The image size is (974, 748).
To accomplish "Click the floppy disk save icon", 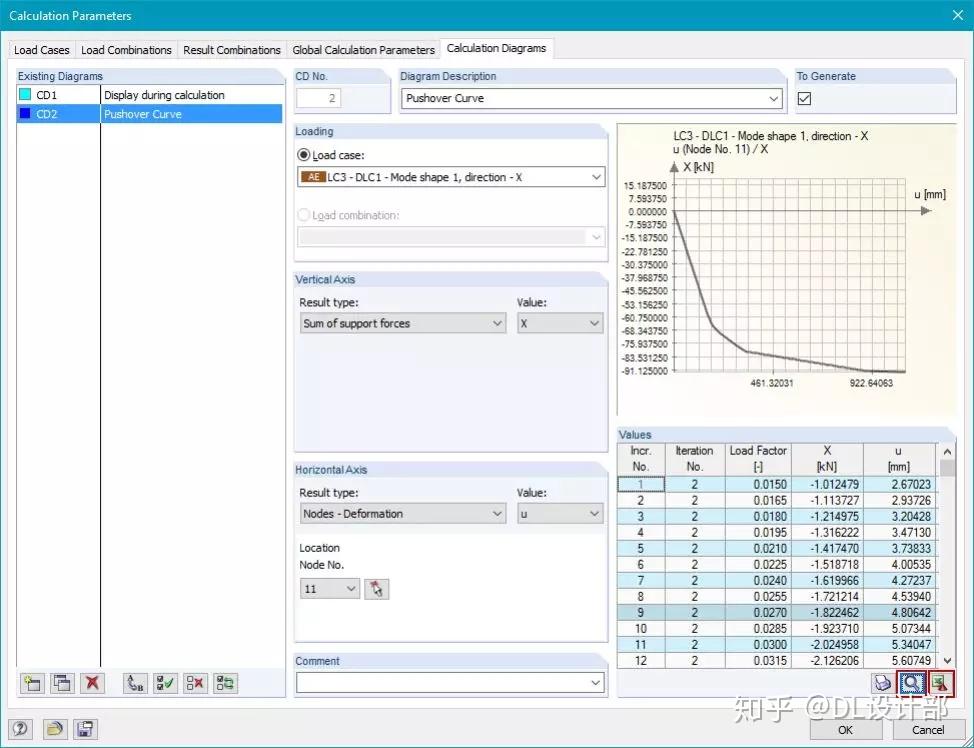I will (85, 728).
